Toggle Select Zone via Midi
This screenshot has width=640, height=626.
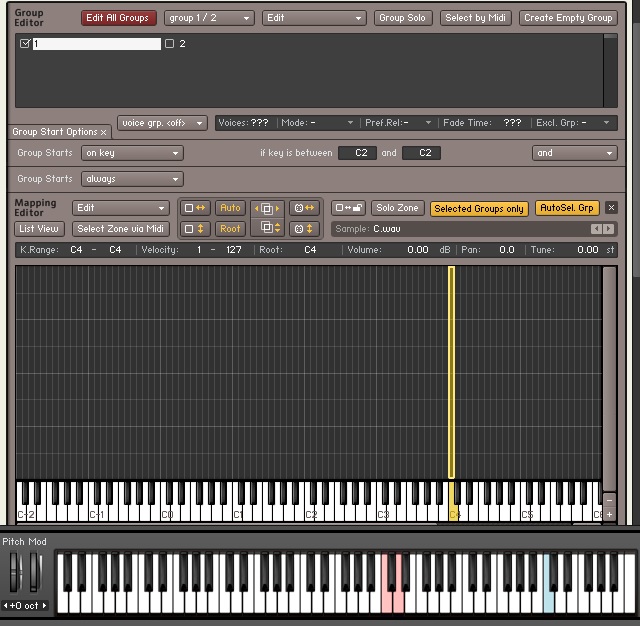[120, 229]
